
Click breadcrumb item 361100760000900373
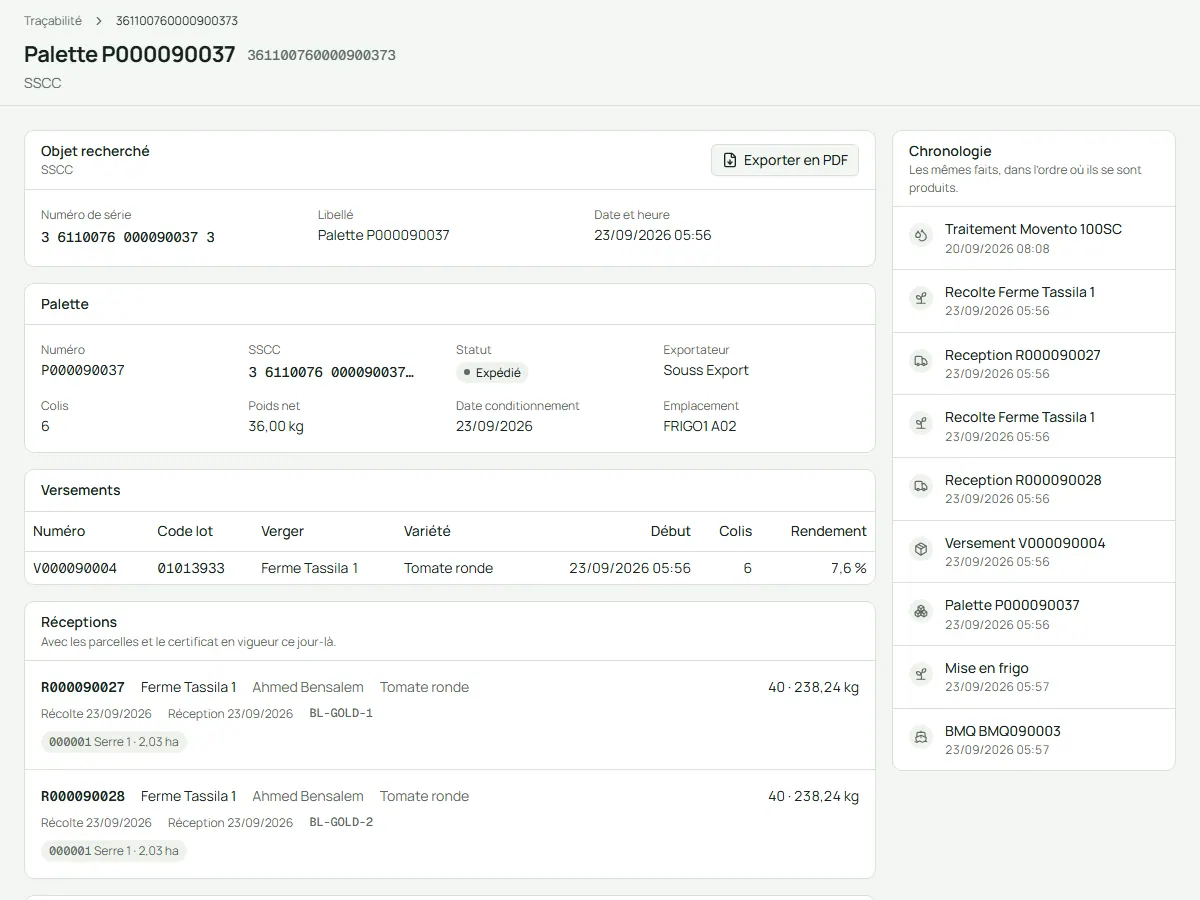coord(177,21)
